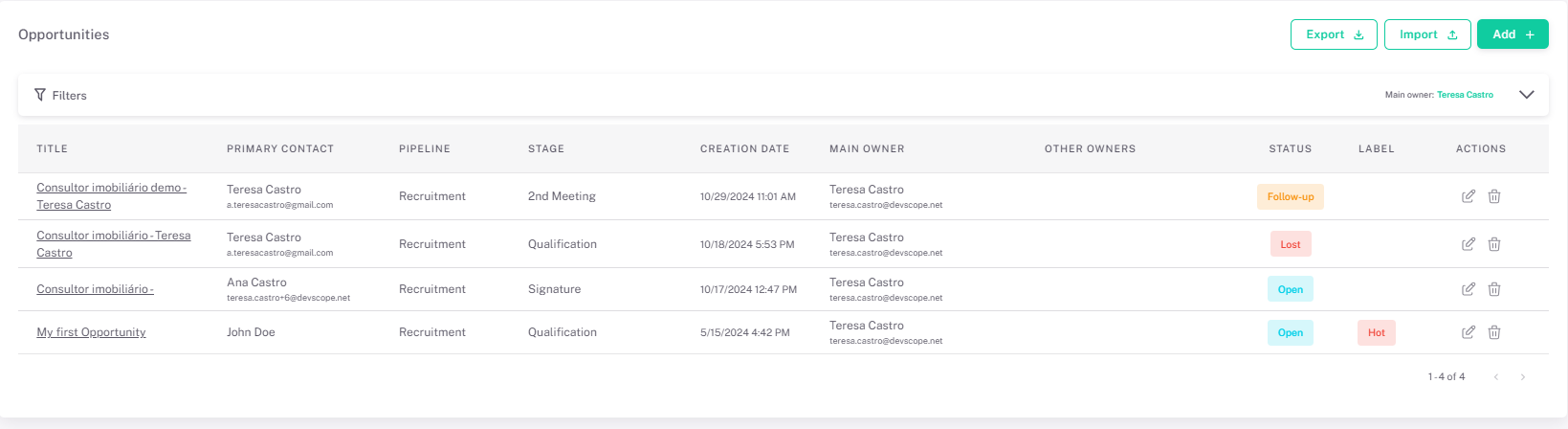
Task: Click the Follow-up status badge
Action: coord(1290,196)
